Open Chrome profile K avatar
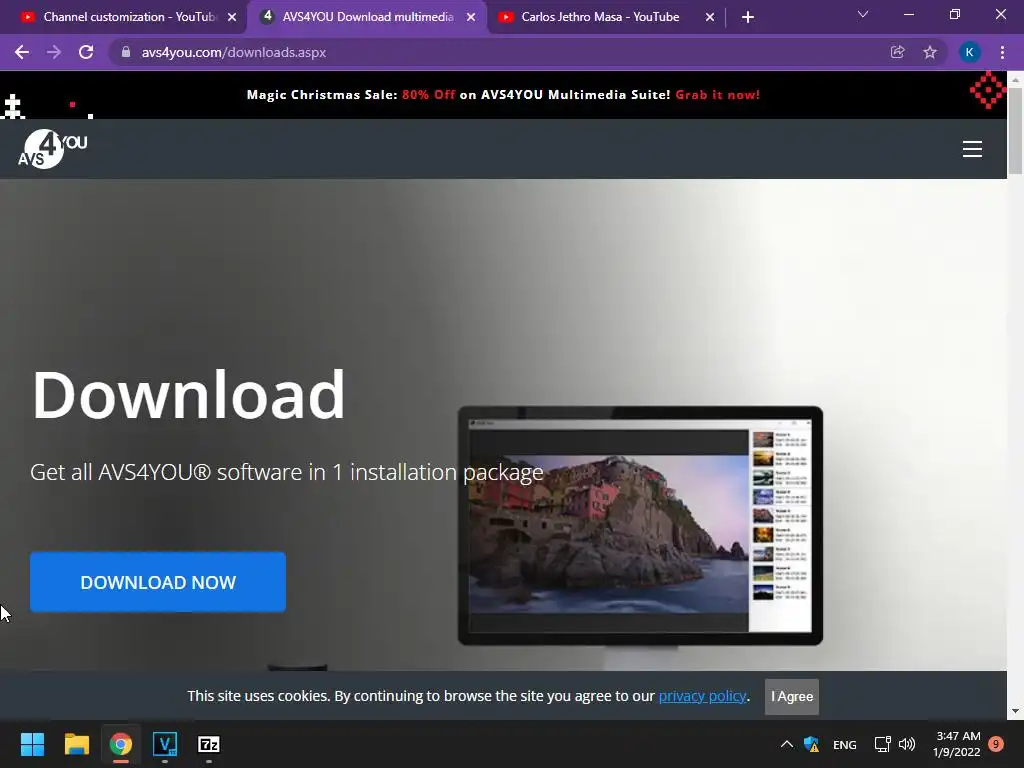The height and width of the screenshot is (768, 1024). 969,52
